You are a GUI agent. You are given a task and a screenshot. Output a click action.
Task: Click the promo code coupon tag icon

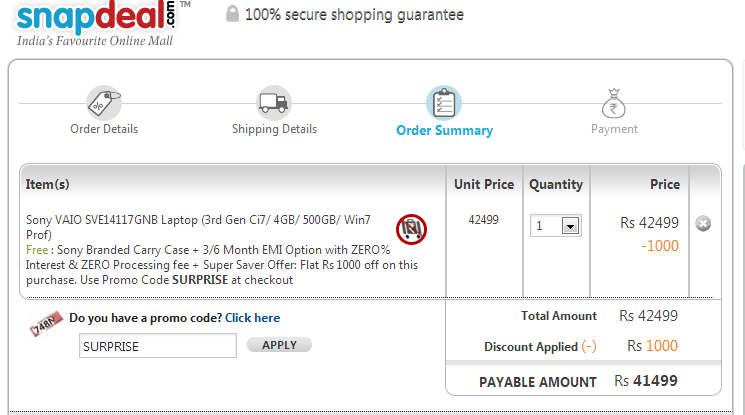click(x=46, y=323)
